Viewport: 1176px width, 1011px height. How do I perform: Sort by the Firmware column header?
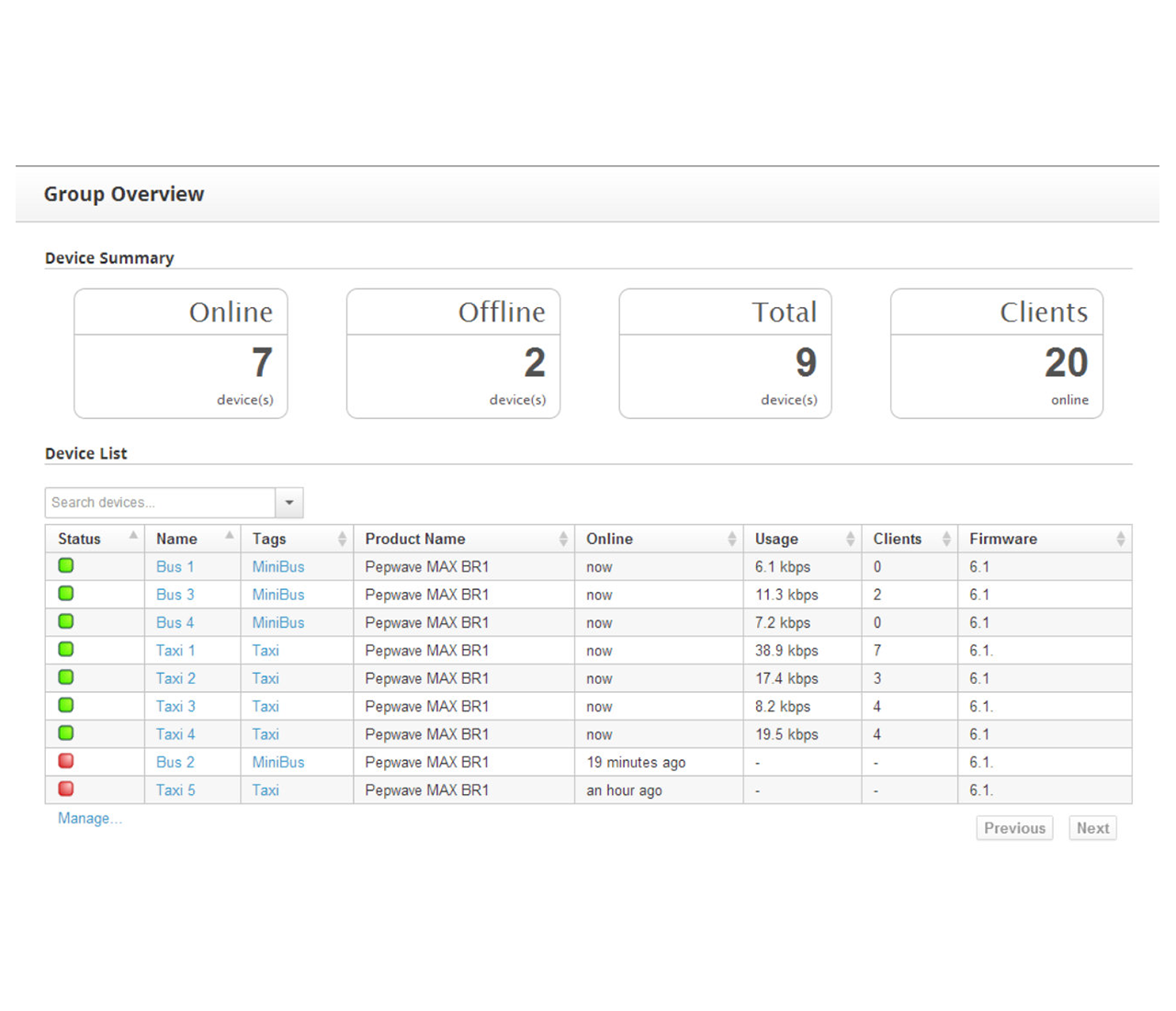pyautogui.click(x=1045, y=539)
